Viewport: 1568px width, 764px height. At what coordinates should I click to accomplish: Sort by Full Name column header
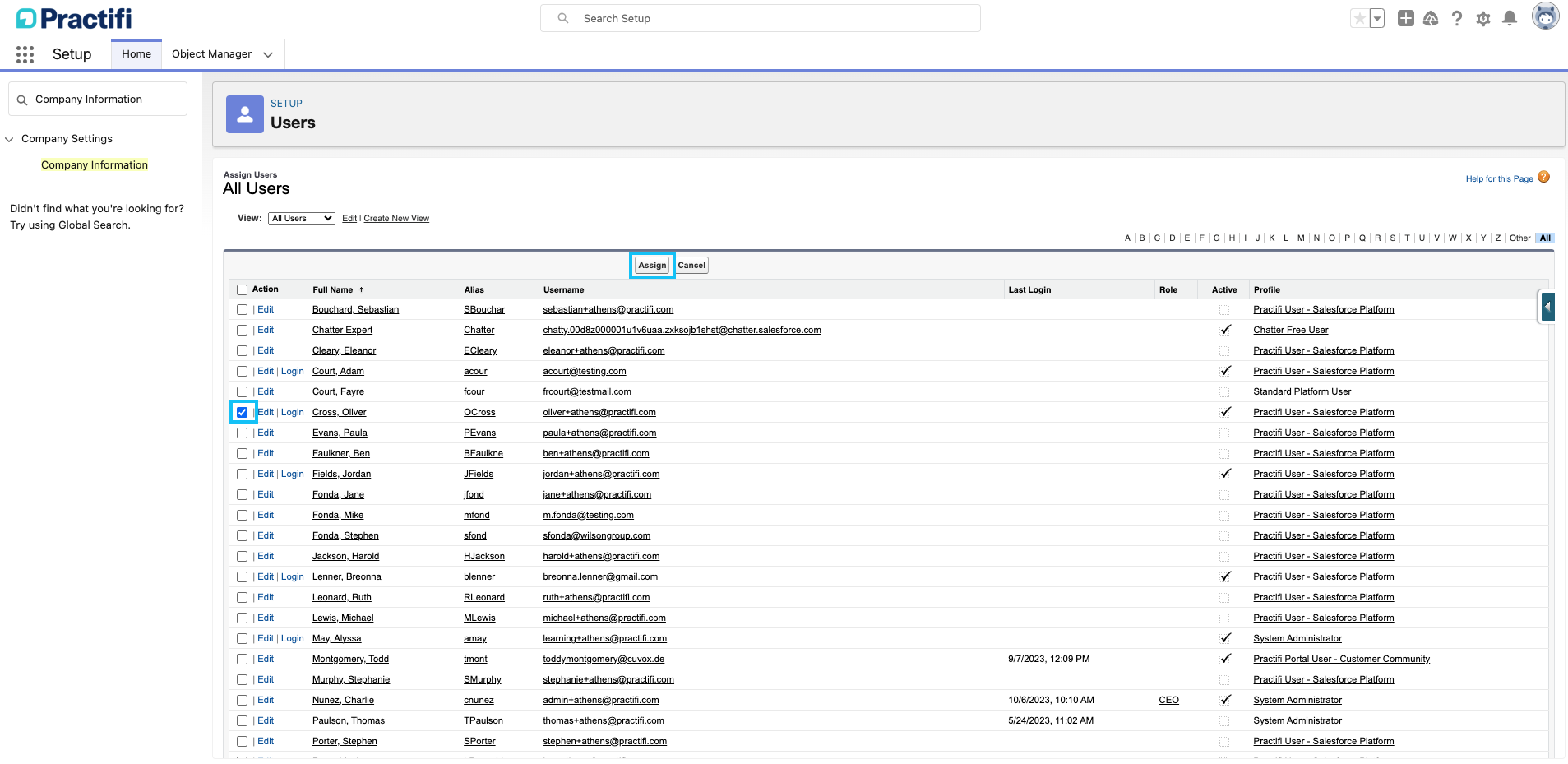[x=333, y=289]
